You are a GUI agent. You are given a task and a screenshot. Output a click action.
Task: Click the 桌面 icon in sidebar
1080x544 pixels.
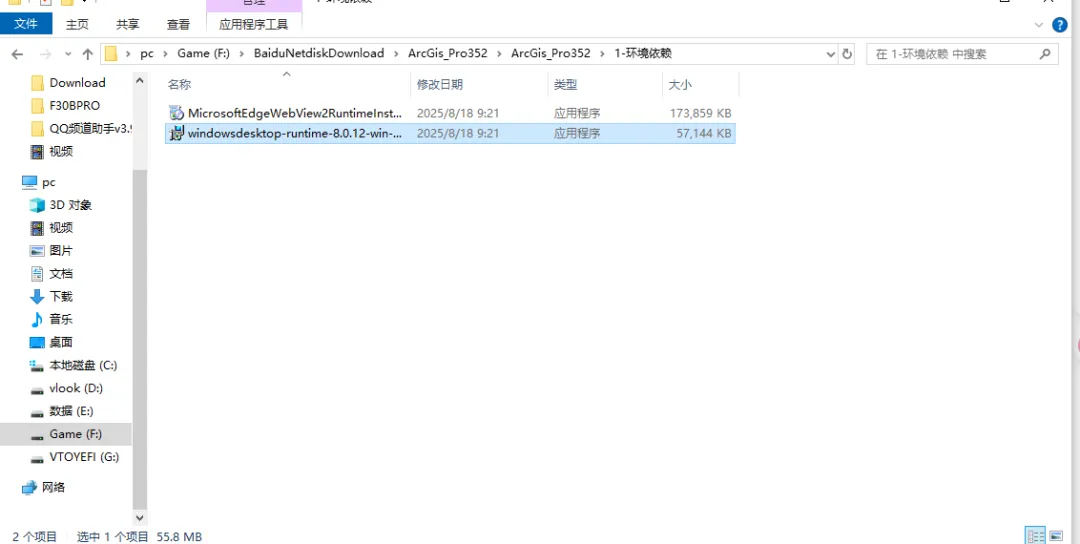(x=37, y=342)
